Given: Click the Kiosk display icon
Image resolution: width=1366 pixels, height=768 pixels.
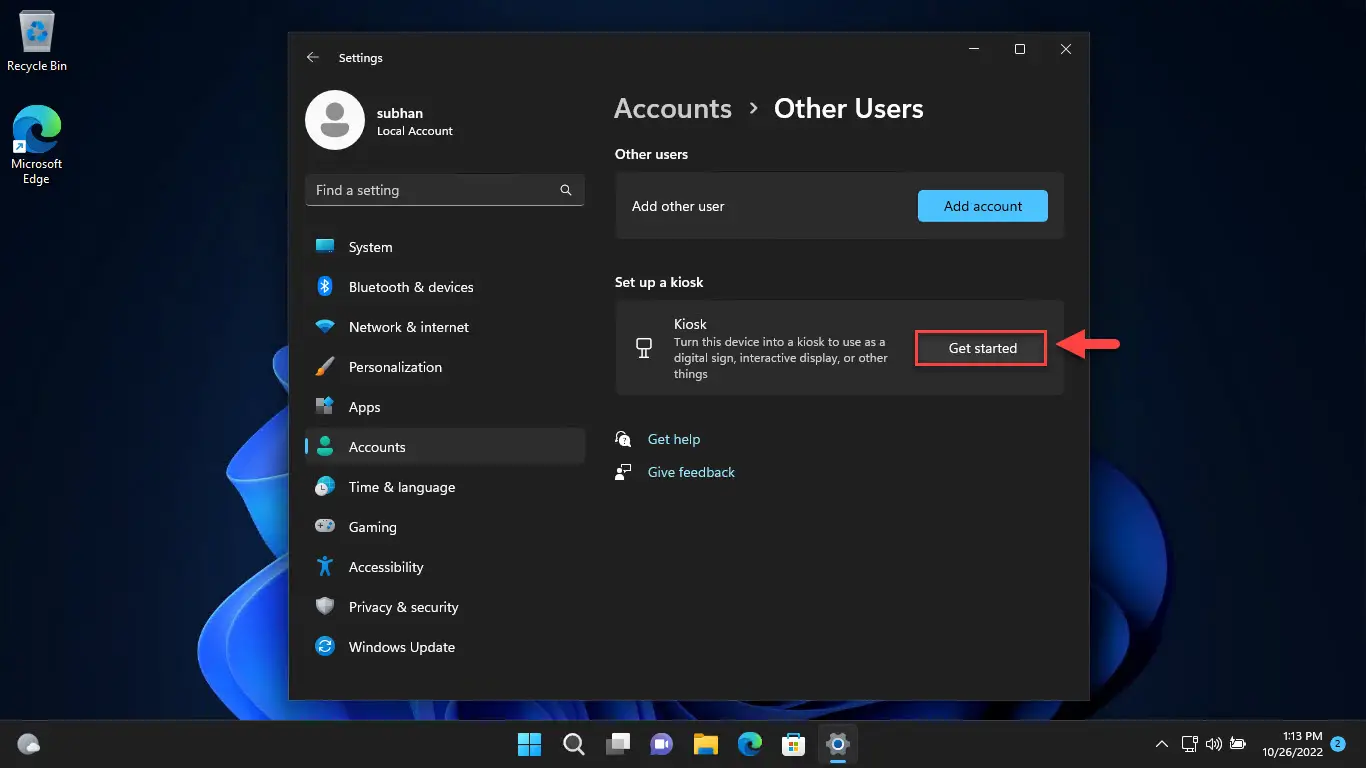Looking at the screenshot, I should pyautogui.click(x=644, y=348).
